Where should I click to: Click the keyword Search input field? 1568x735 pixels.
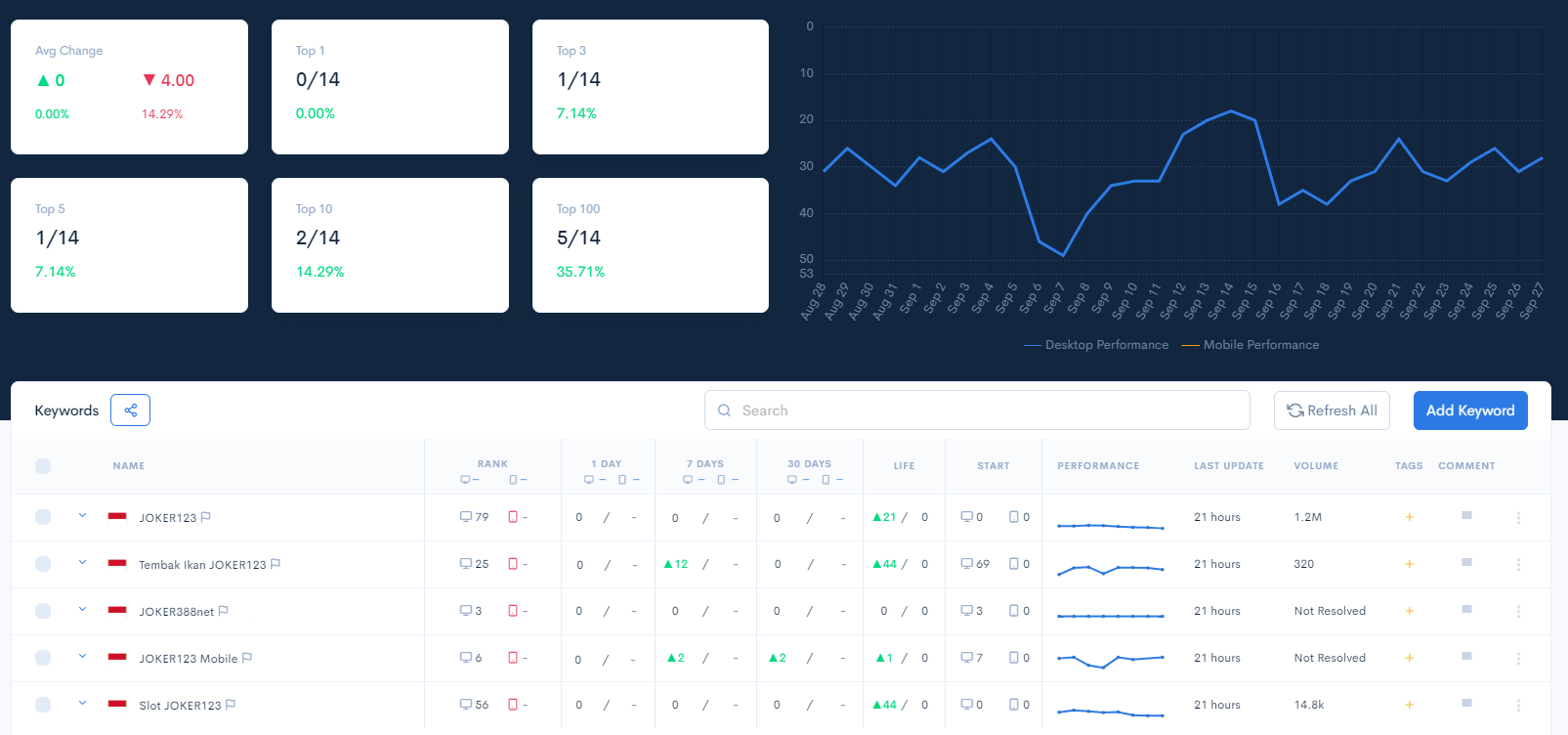(x=977, y=411)
